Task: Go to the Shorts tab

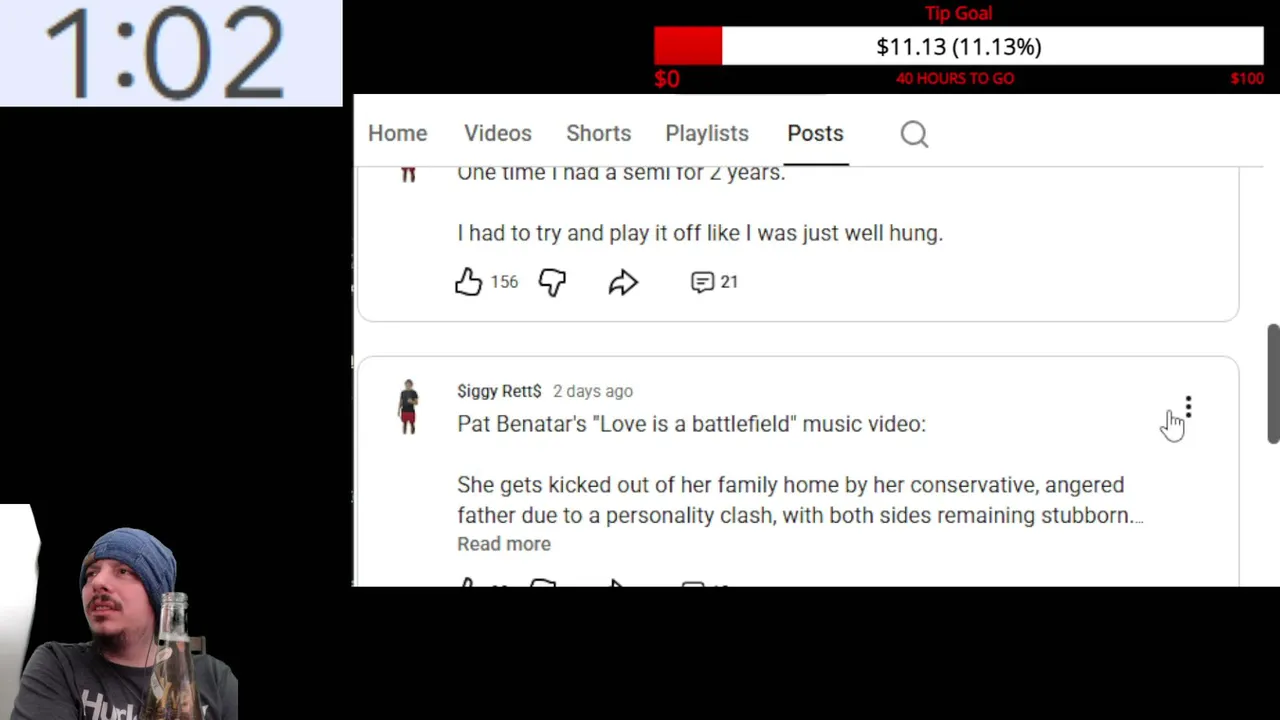Action: point(598,133)
